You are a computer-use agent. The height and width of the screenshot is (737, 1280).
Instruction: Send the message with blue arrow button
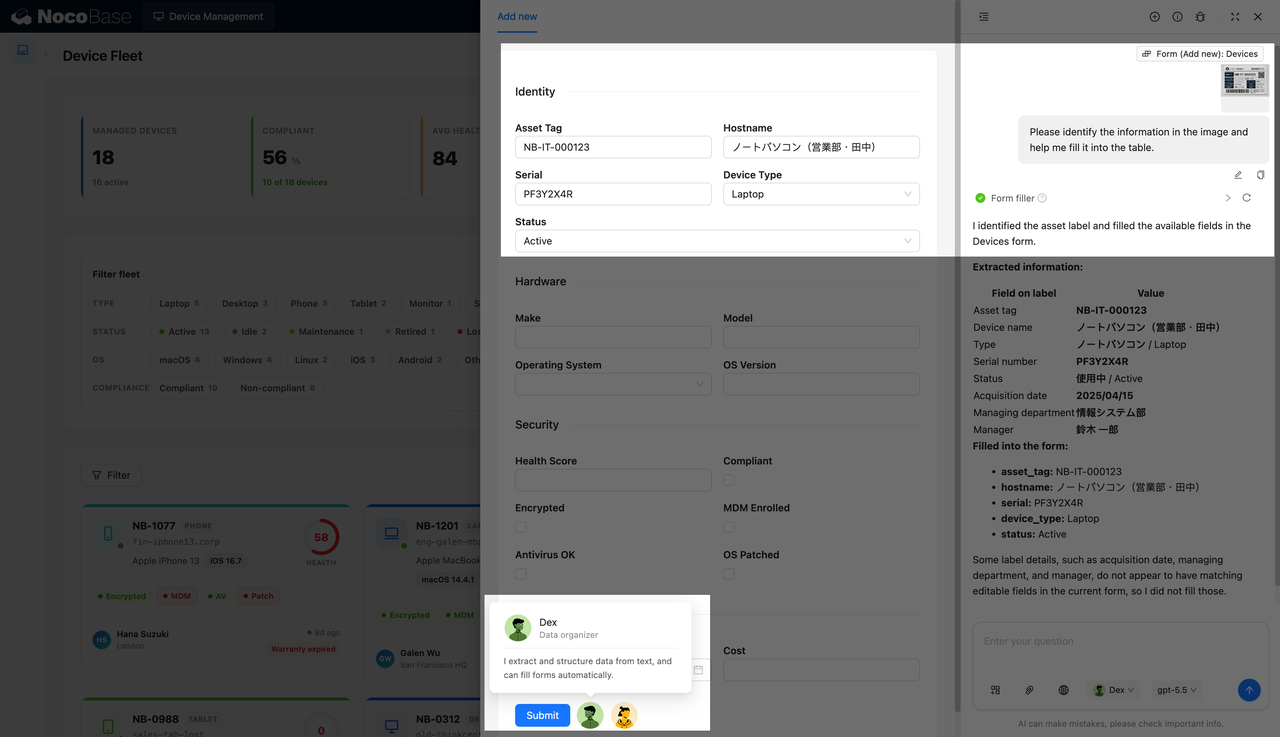coord(1248,690)
